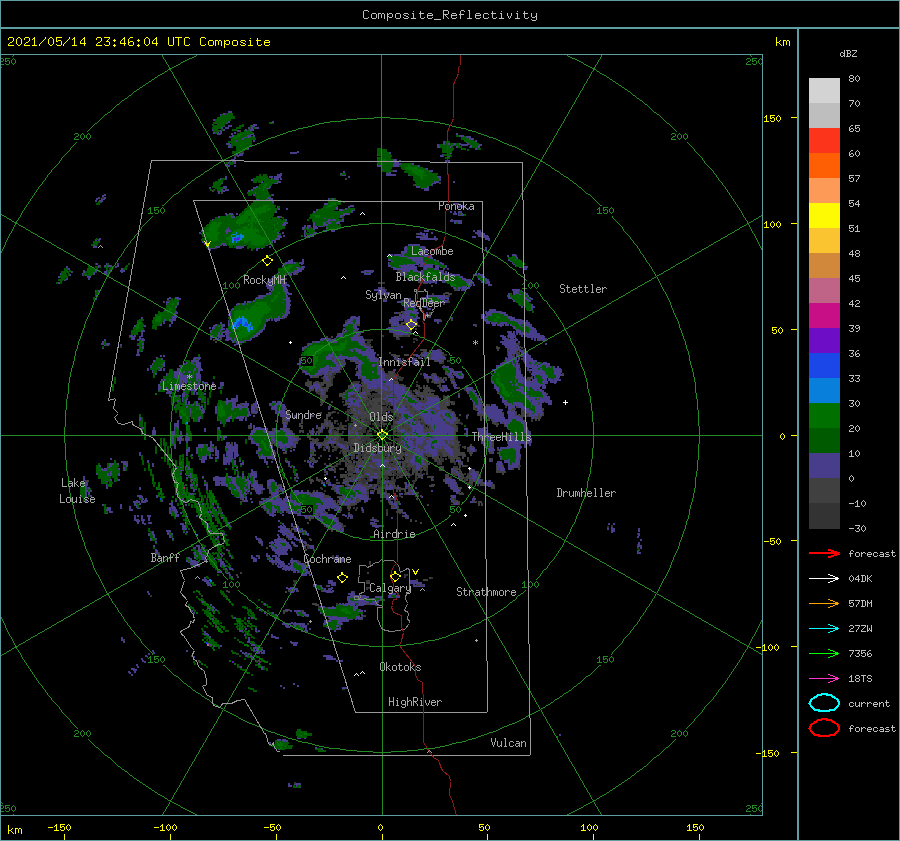Select the ThreeHills label
Screen dimensions: 900x841
pos(502,437)
